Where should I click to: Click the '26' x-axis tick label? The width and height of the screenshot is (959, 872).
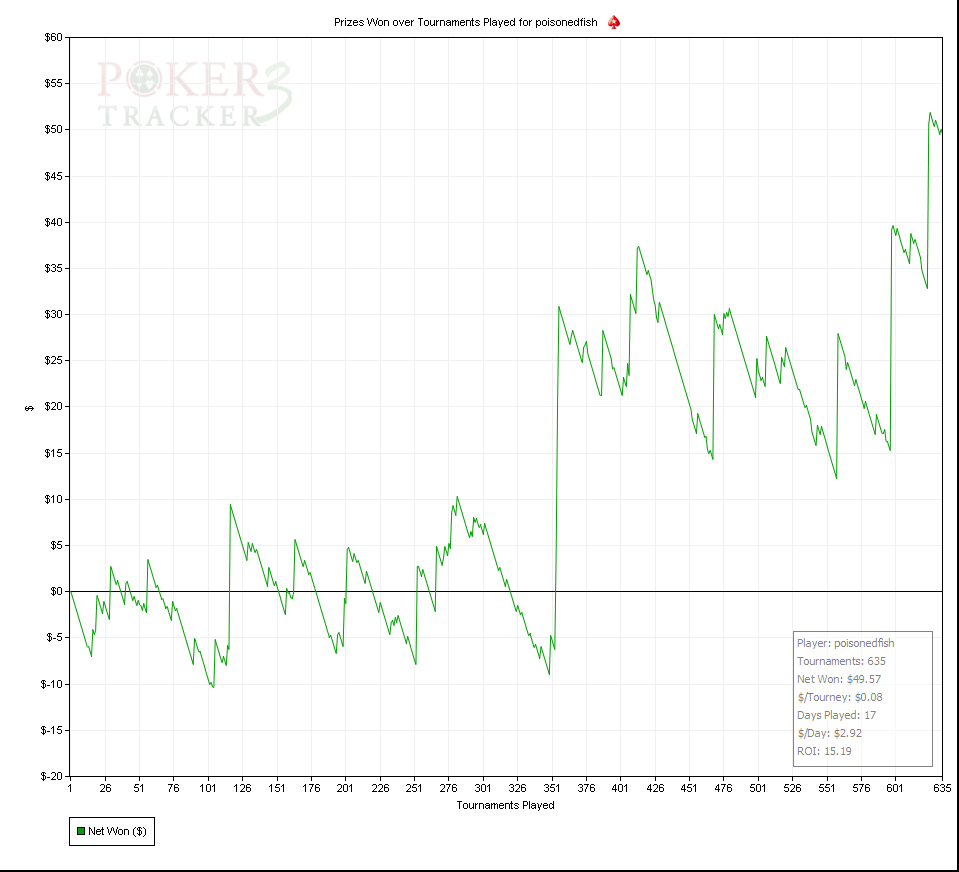coord(105,788)
